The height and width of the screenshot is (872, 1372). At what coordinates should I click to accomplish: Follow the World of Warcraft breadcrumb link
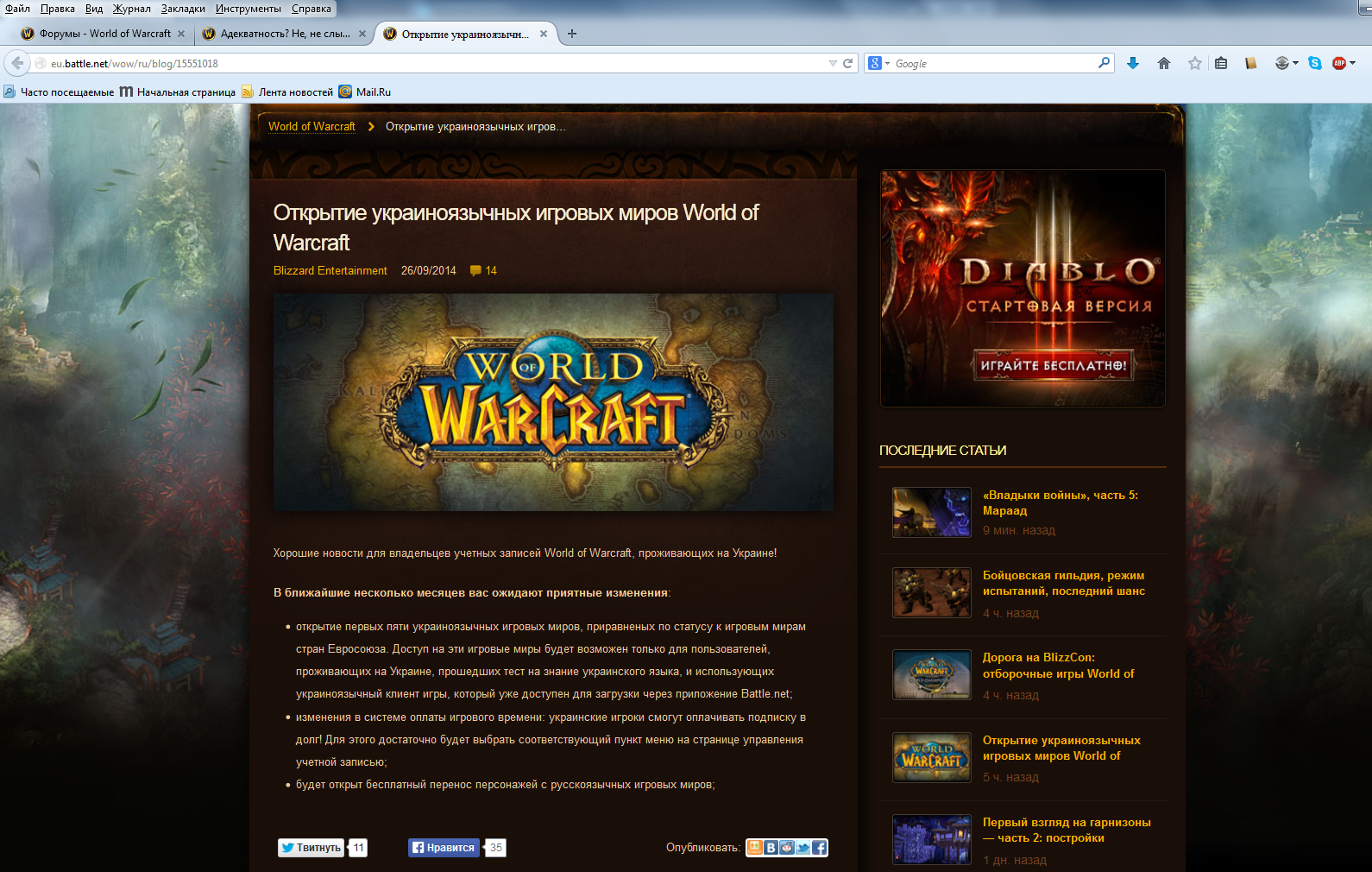tap(312, 126)
